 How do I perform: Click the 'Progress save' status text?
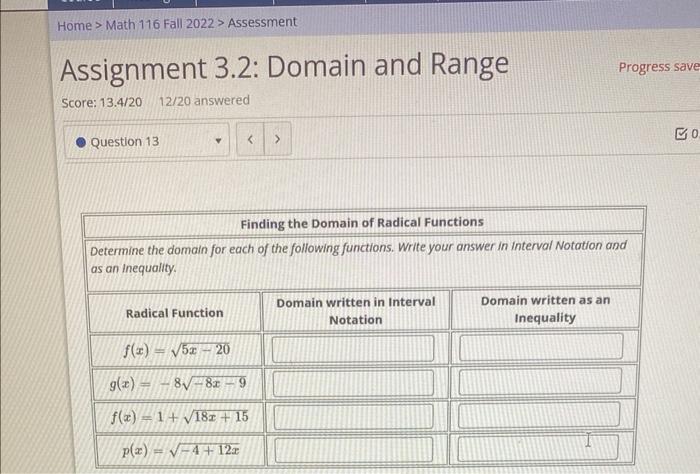[x=658, y=67]
